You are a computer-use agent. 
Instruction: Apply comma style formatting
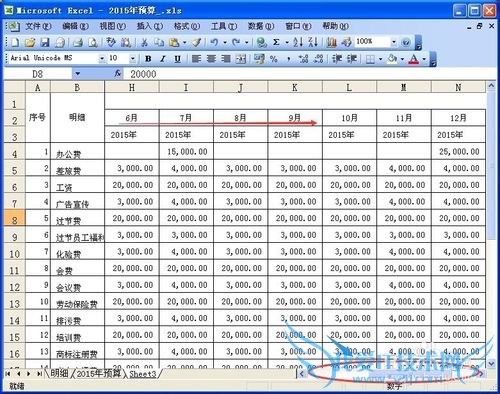289,59
